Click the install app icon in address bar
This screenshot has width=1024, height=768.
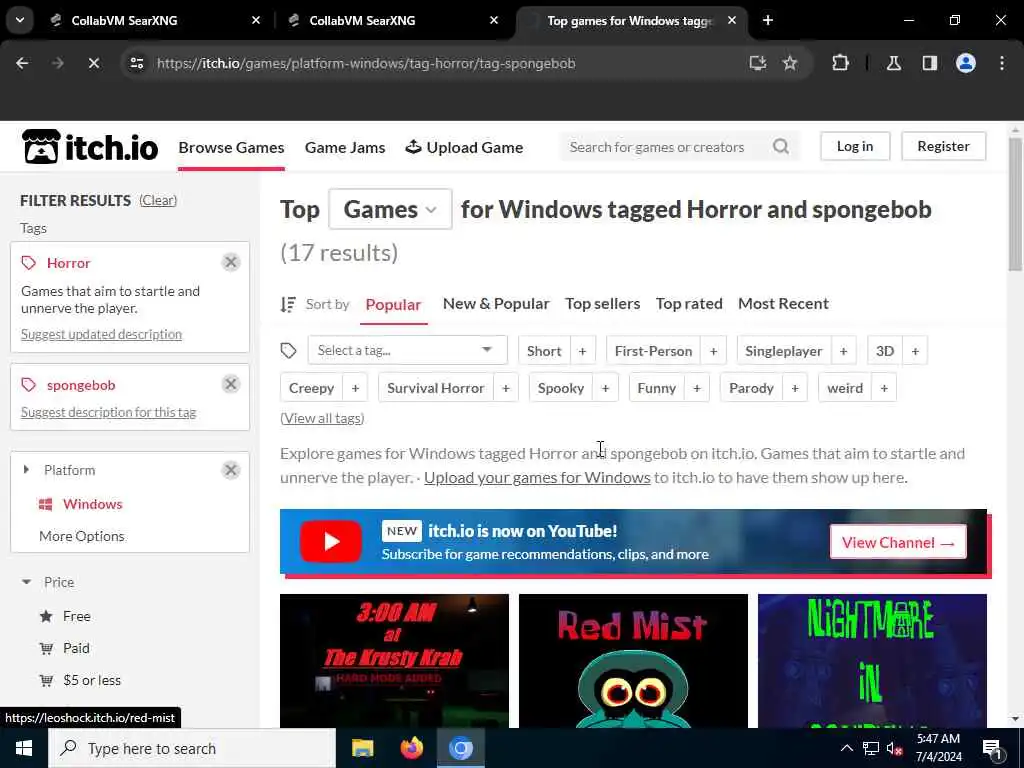point(758,63)
